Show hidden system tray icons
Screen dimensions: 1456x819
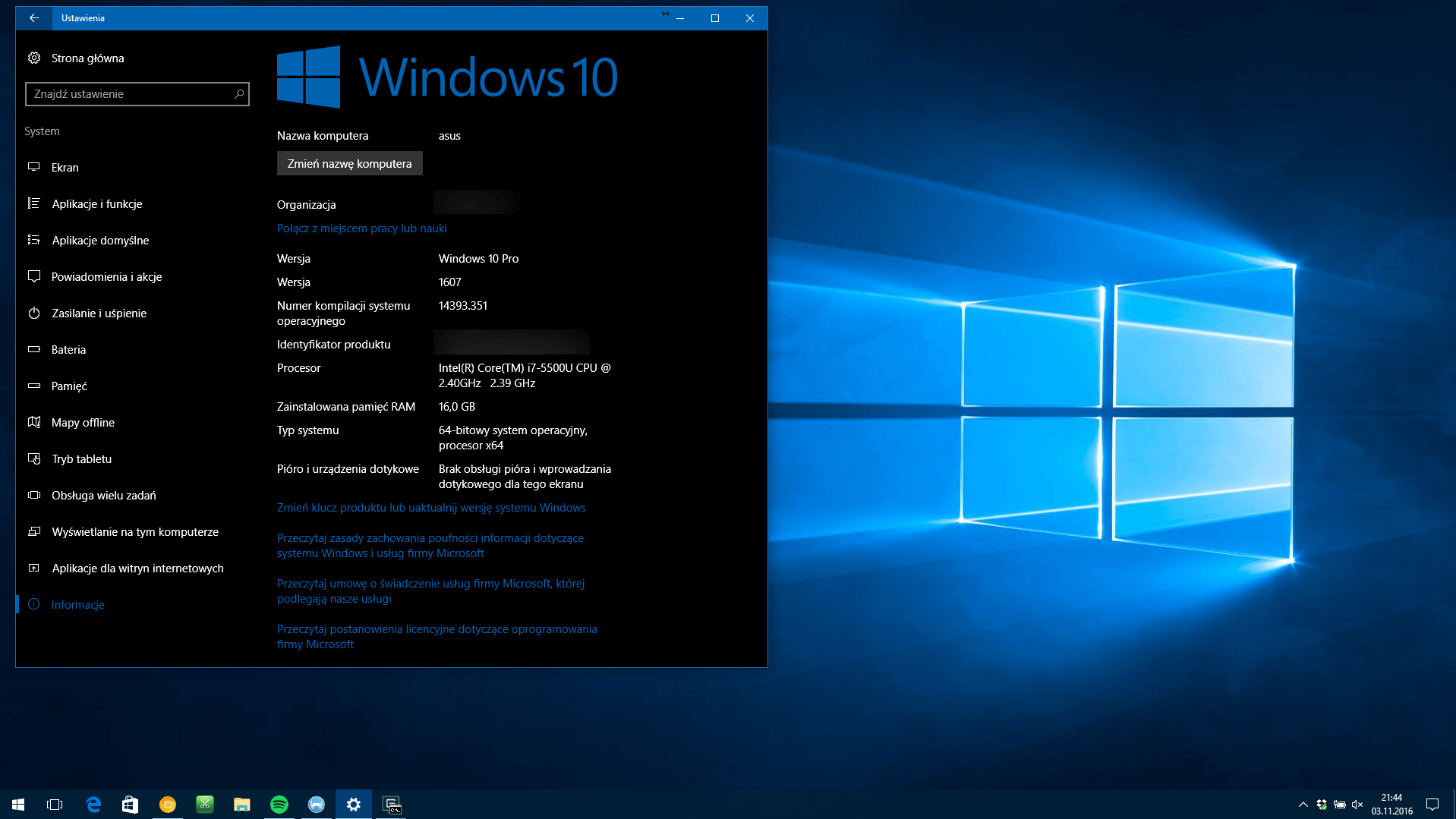tap(1303, 805)
